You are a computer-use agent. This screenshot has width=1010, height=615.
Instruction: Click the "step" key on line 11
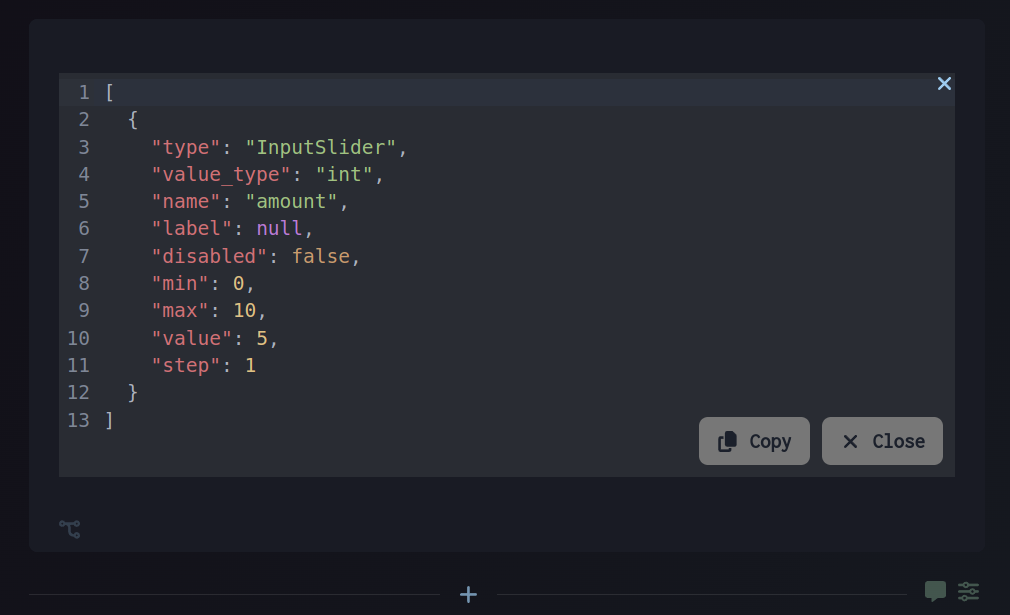coord(186,366)
